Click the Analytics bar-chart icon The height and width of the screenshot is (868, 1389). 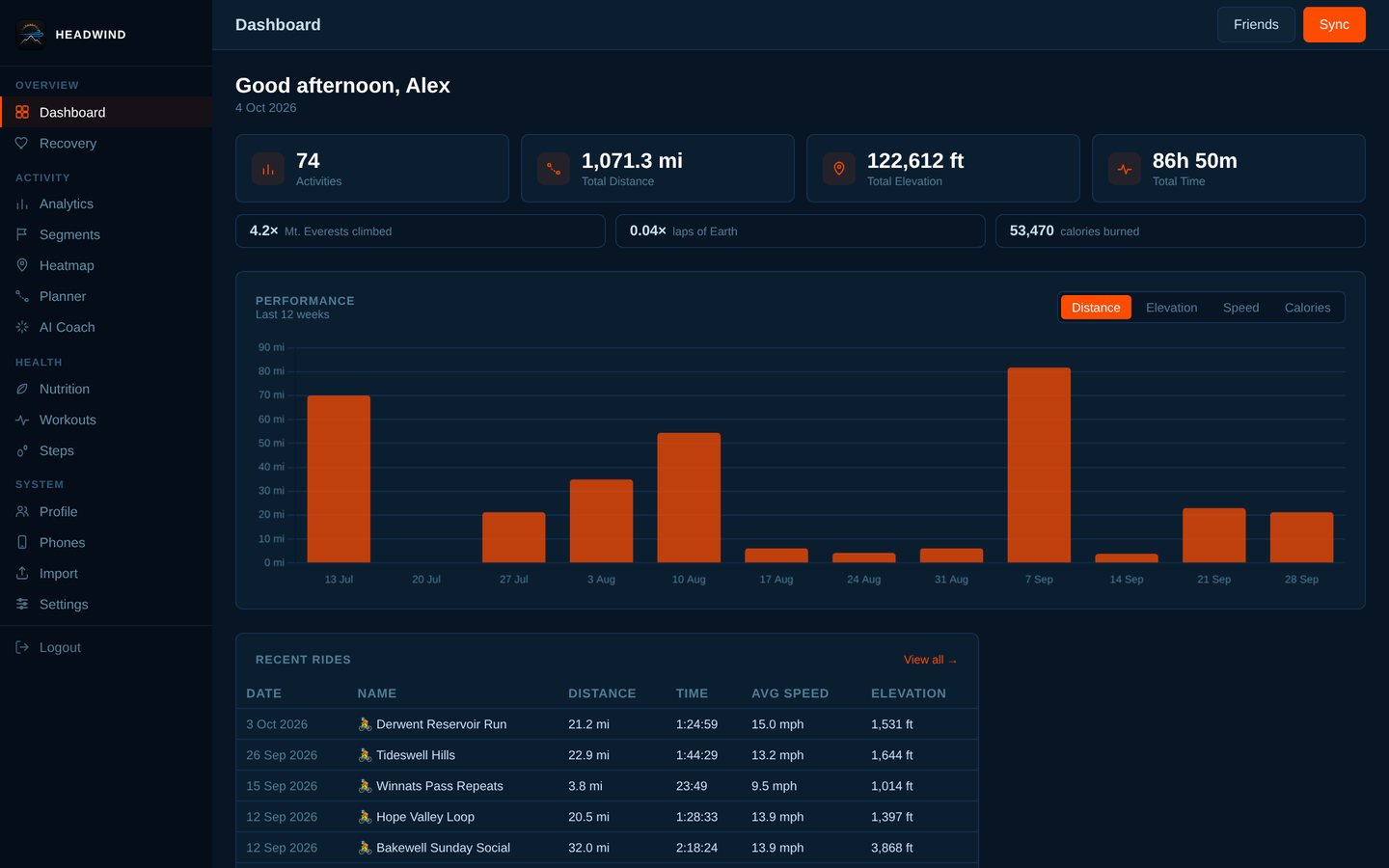click(22, 203)
